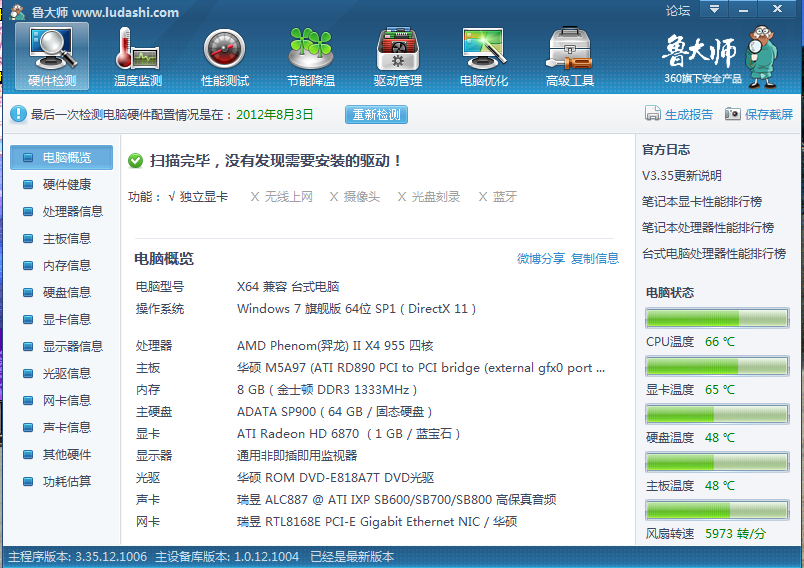
Task: Click the 主程序版本 3.35.12.1006 status text
Action: 78,557
